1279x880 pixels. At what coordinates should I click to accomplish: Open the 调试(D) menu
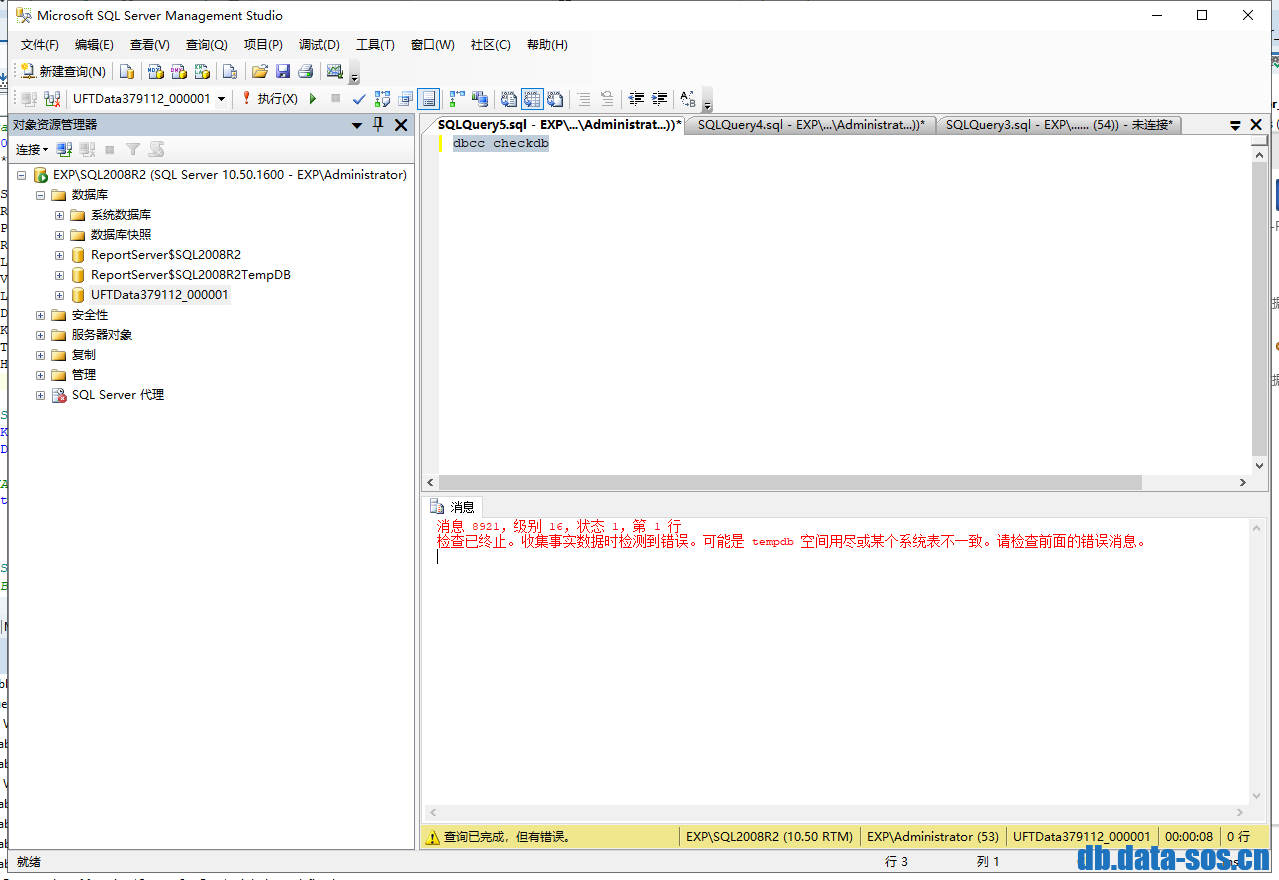pyautogui.click(x=318, y=44)
